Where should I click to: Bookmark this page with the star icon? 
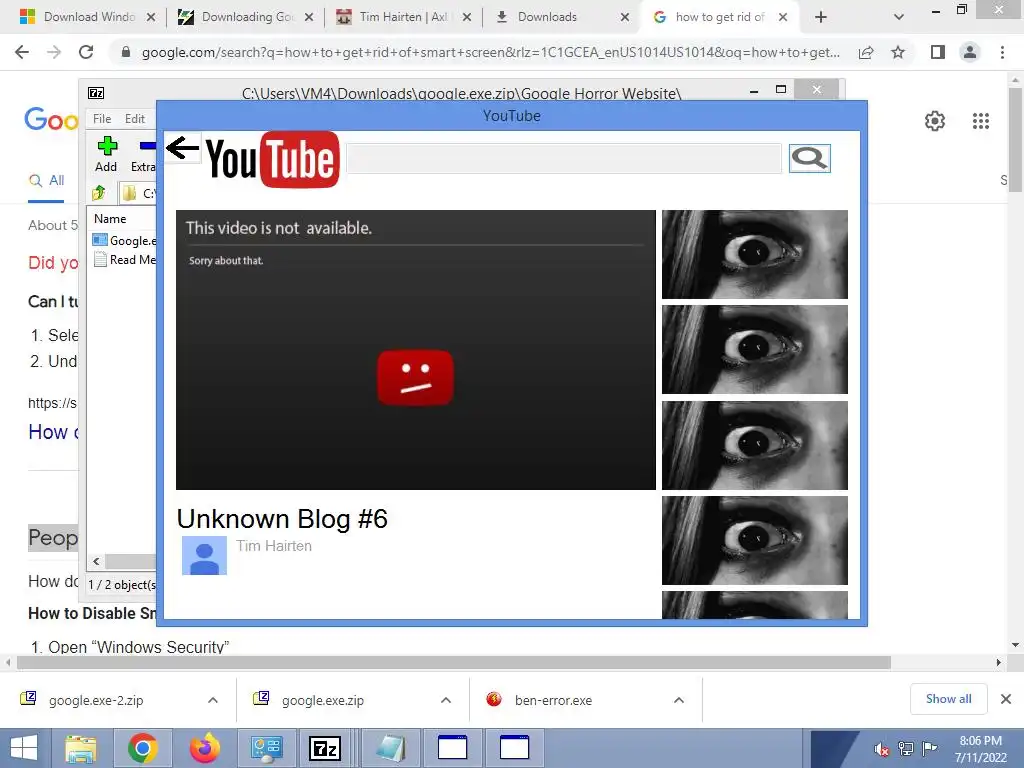[898, 52]
